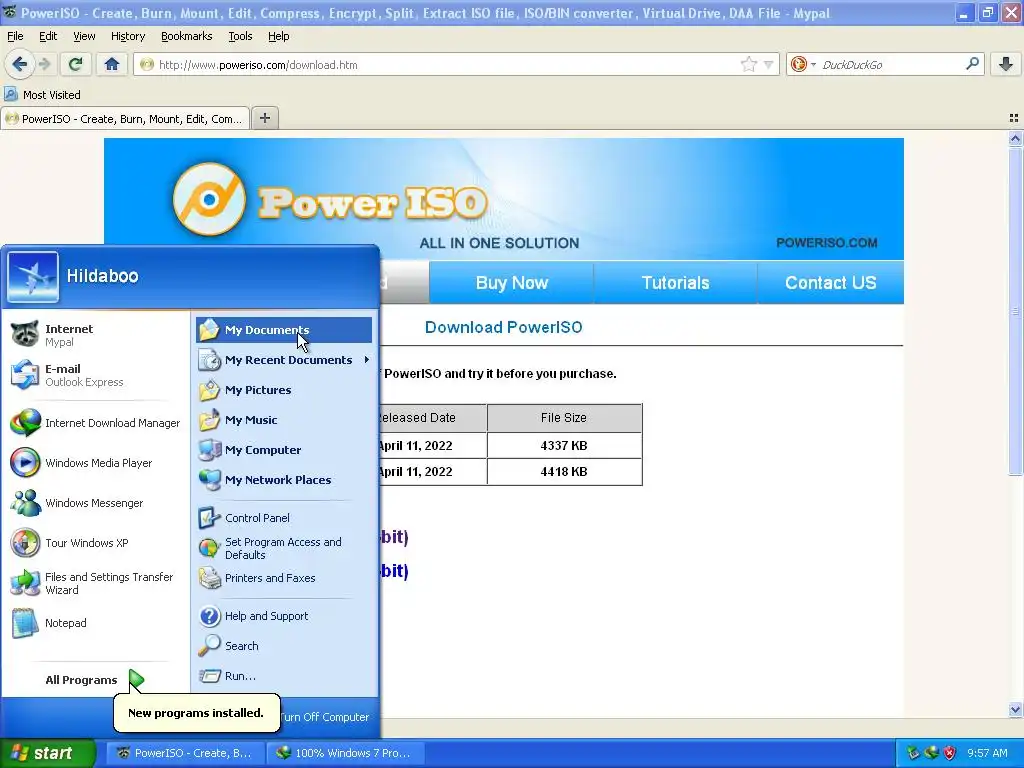Image resolution: width=1024 pixels, height=768 pixels.
Task: Click the forward navigation arrow
Action: pos(44,64)
